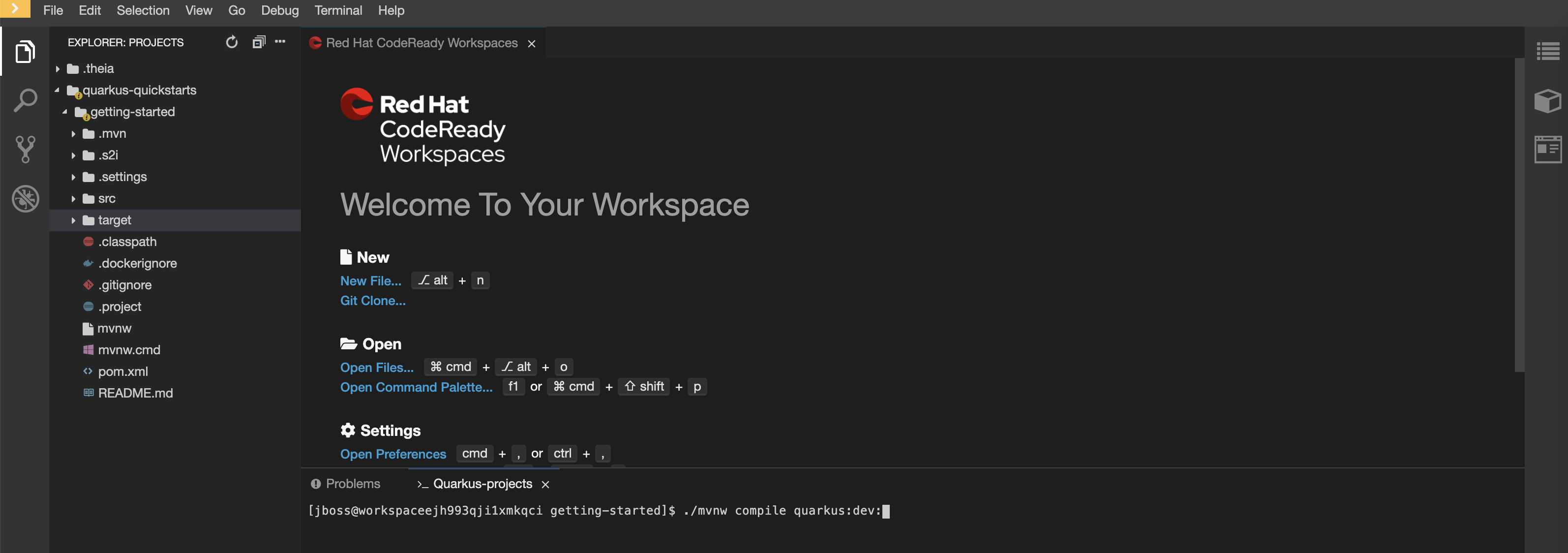Viewport: 1568px width, 553px height.
Task: Select the mvnw.cmd file name
Action: 129,350
